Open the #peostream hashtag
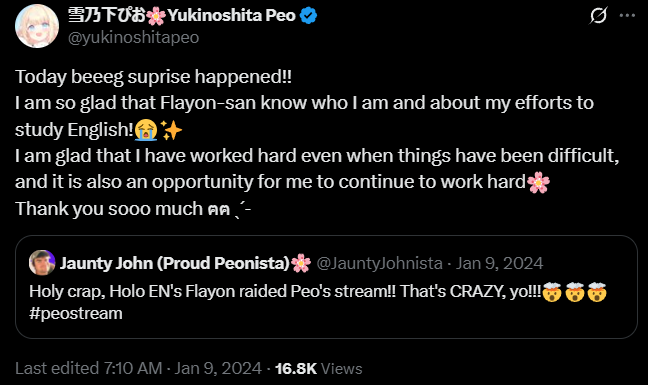The height and width of the screenshot is (385, 648). (76, 314)
